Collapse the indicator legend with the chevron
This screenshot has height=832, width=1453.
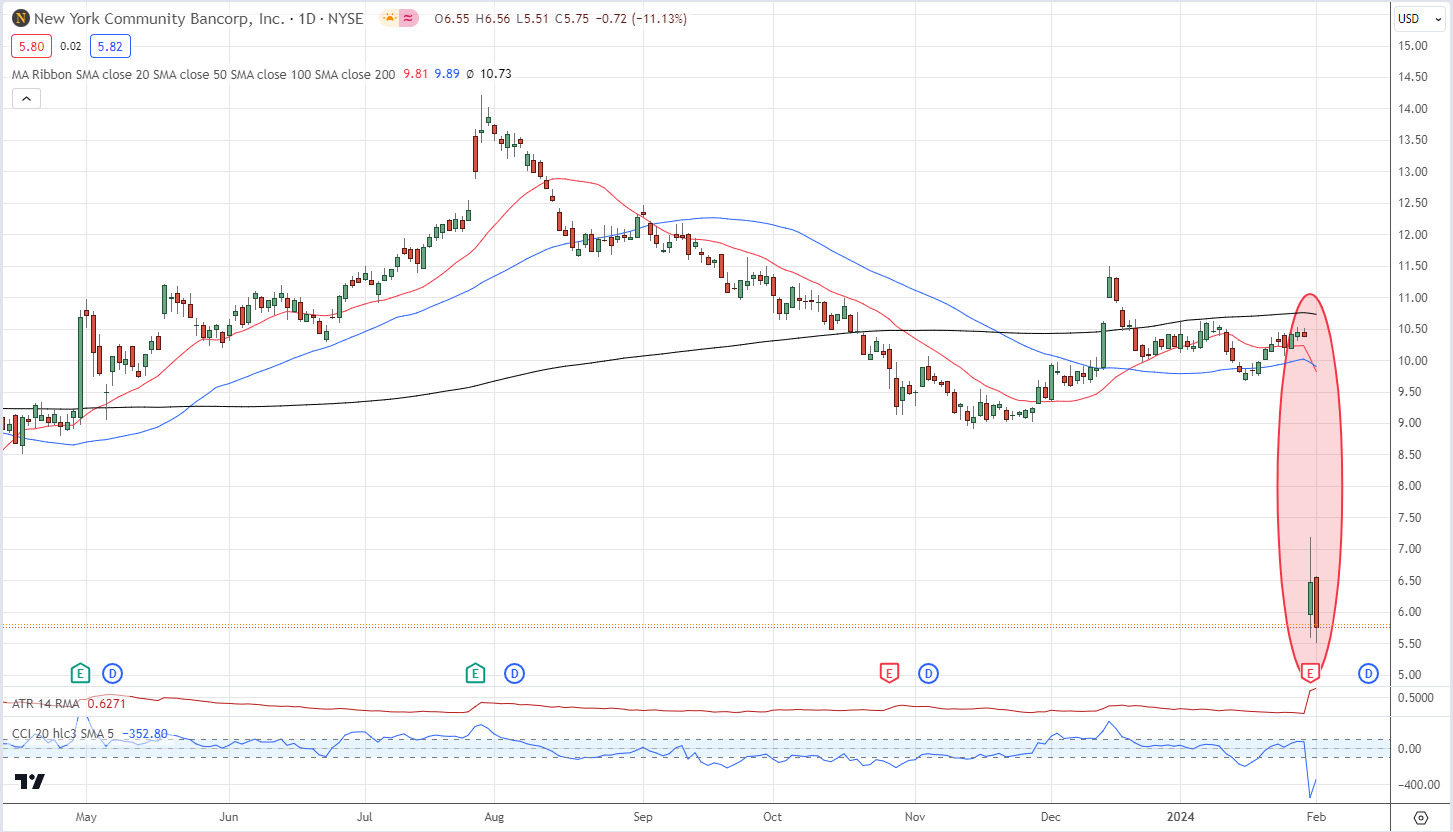(26, 98)
